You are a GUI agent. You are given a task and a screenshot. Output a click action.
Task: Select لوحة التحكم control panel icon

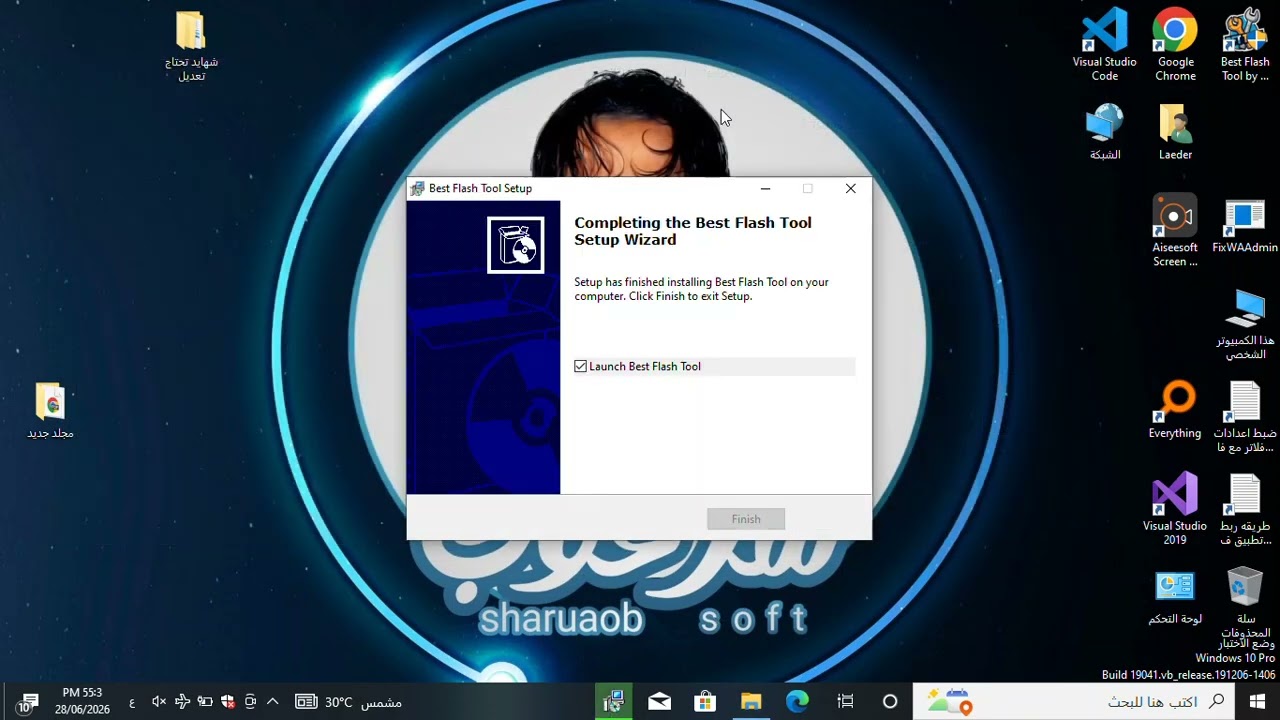[1175, 598]
